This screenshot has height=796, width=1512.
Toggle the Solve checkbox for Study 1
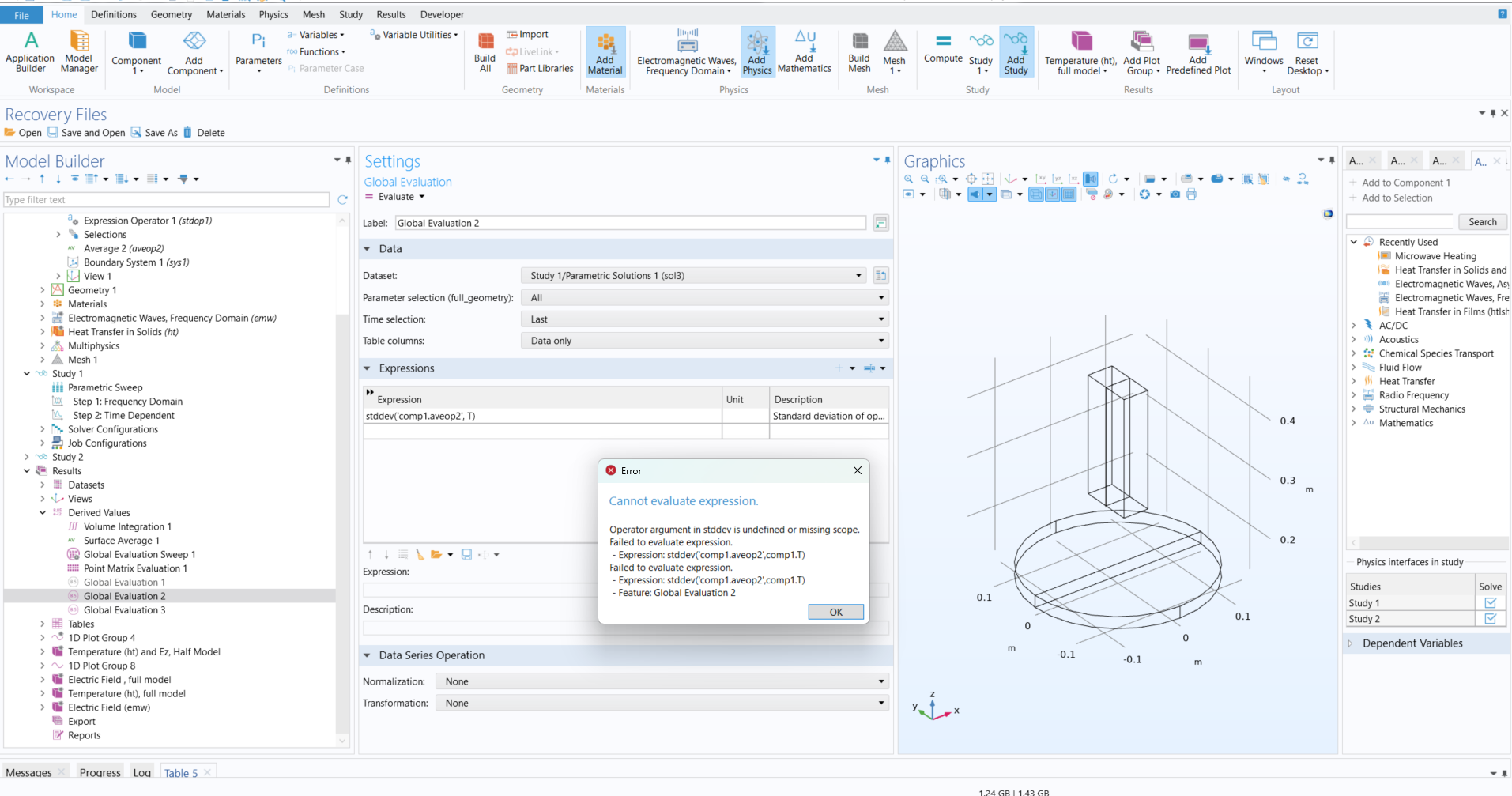pyautogui.click(x=1490, y=603)
